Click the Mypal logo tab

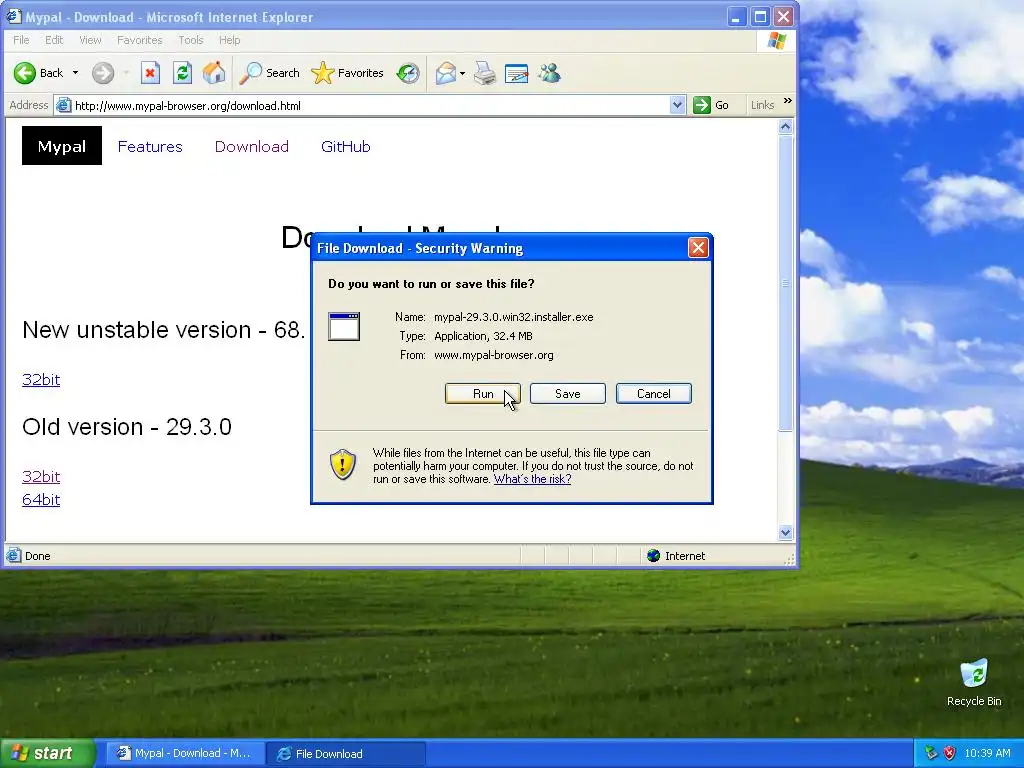[62, 146]
